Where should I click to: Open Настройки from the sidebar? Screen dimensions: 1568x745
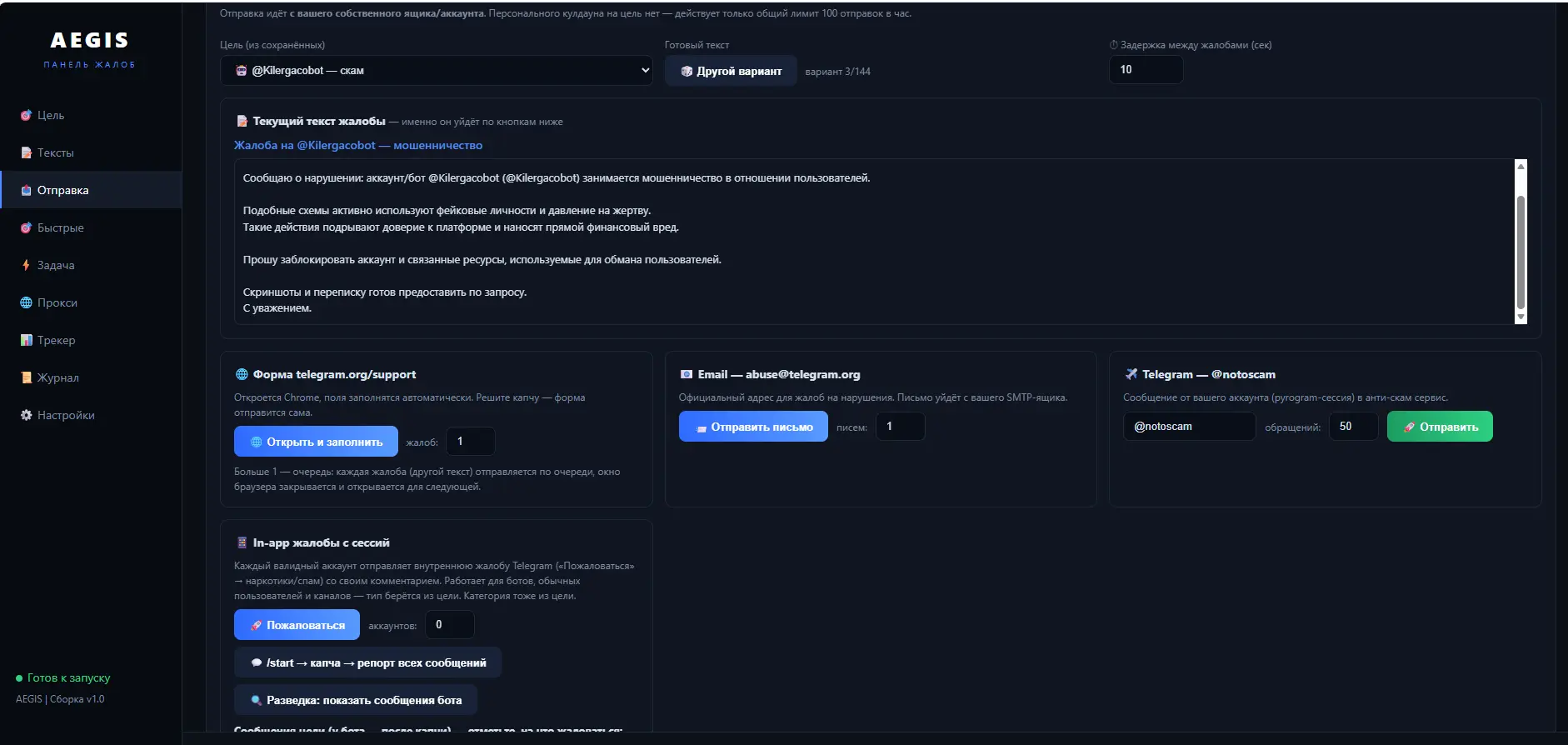coord(91,415)
